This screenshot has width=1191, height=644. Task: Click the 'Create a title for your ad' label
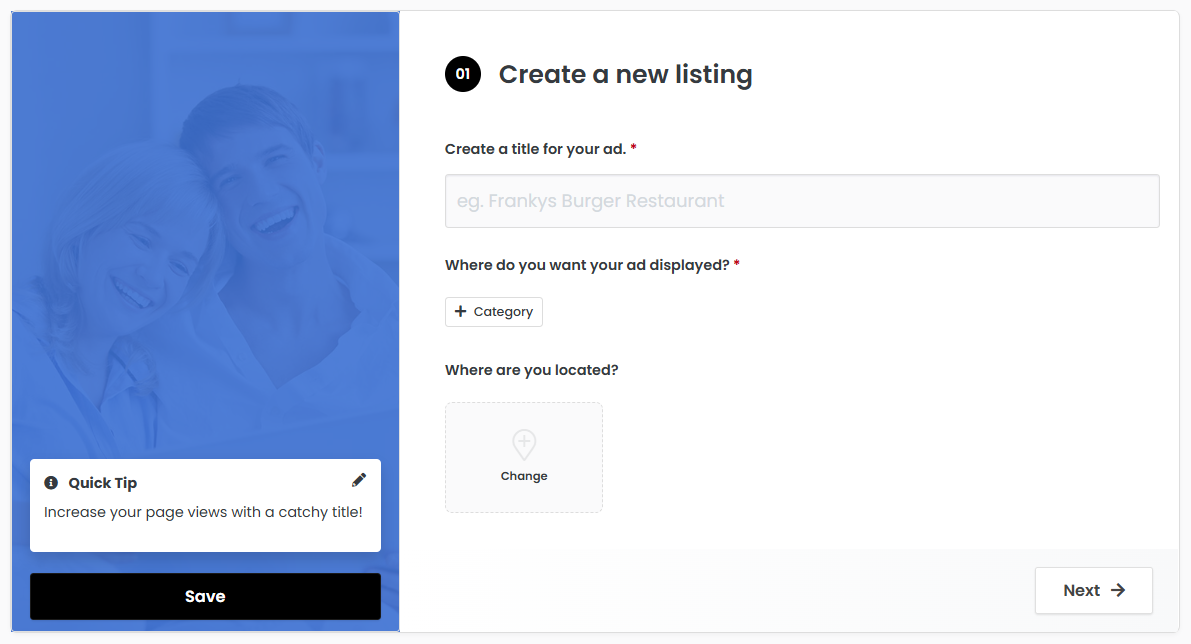535,149
